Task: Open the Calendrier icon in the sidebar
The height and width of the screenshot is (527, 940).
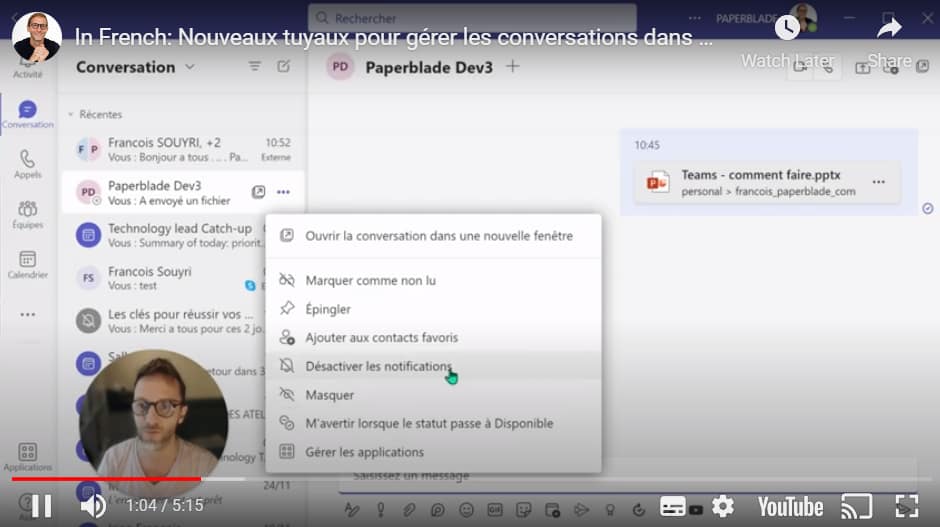Action: 27,260
